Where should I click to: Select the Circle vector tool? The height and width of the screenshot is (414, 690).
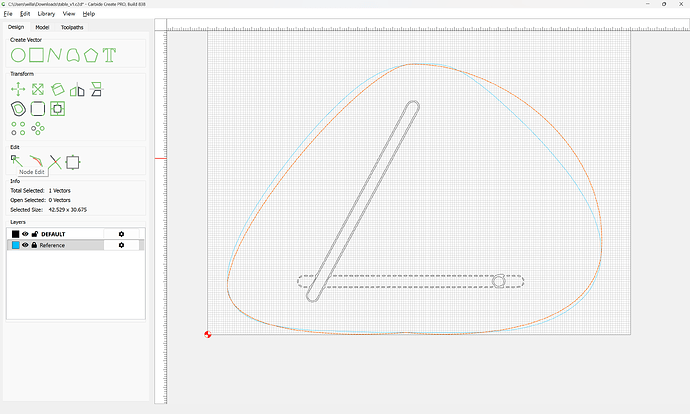[x=18, y=53]
